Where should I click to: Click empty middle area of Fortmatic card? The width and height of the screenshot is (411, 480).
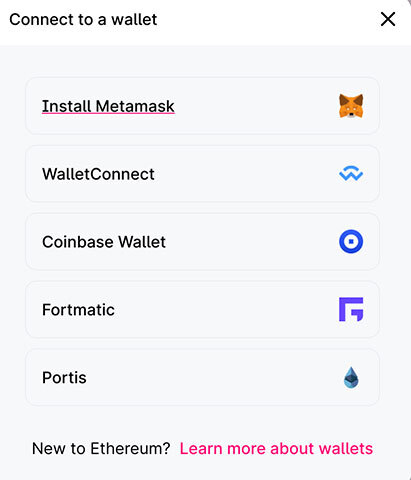click(227, 309)
